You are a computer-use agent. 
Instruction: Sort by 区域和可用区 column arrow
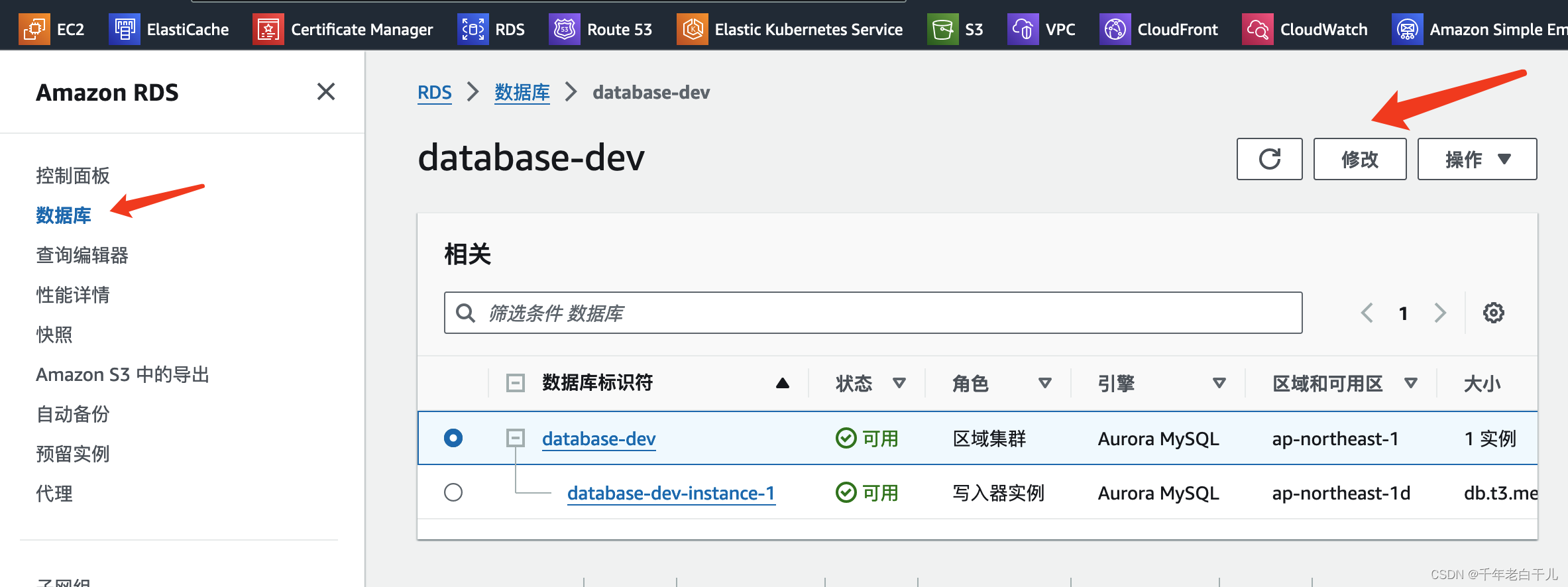[1411, 383]
